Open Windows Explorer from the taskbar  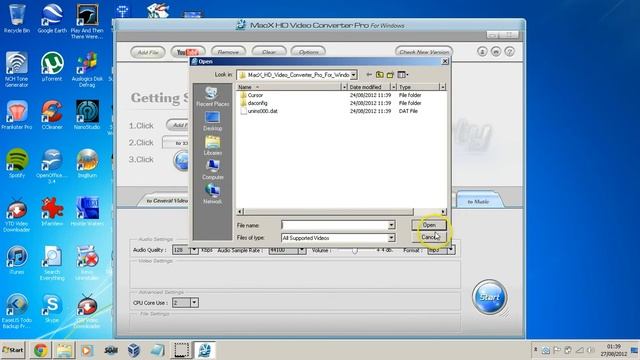pos(64,350)
